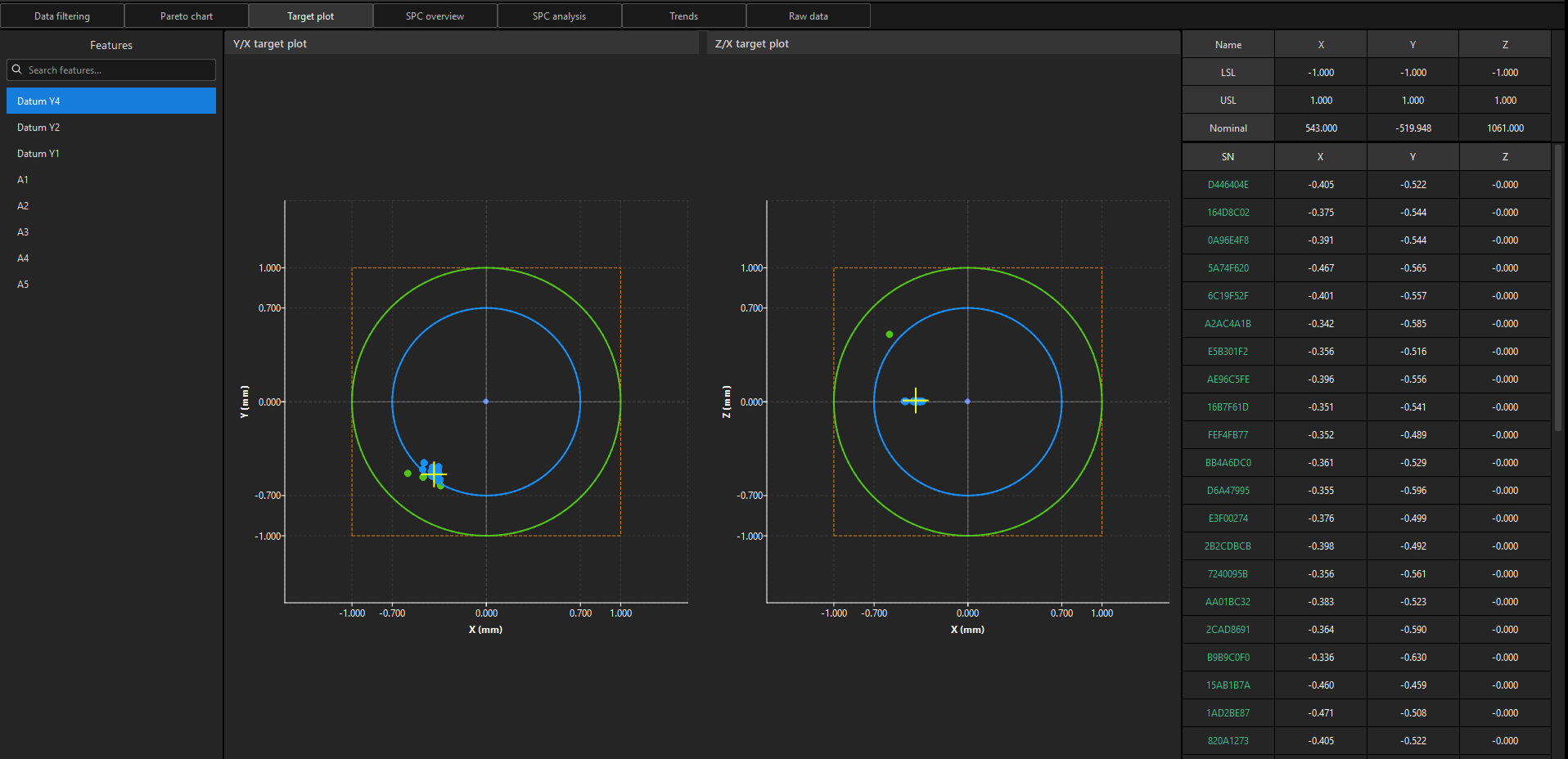Open the Data filtering tab

62,16
